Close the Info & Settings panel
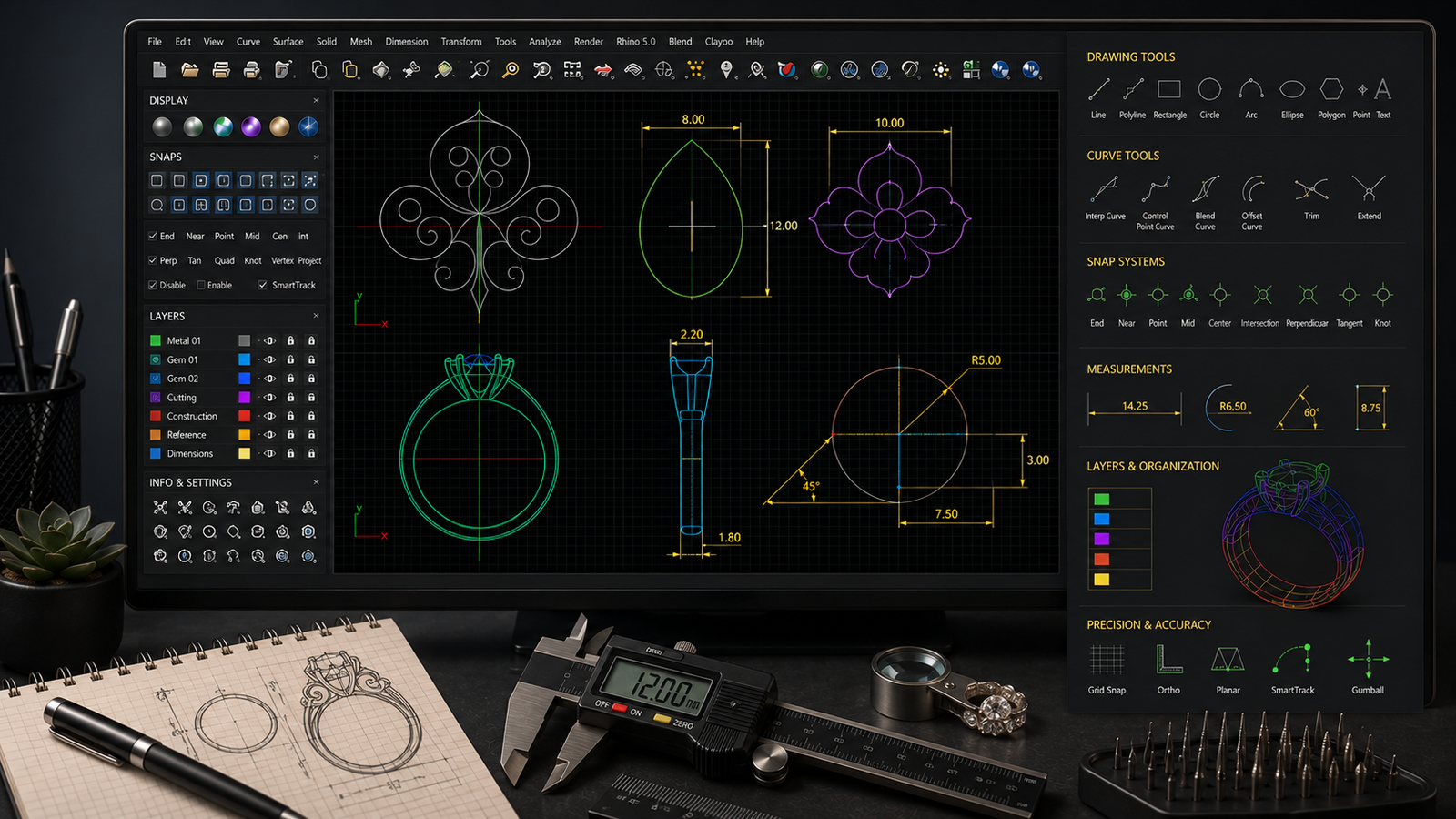This screenshot has height=819, width=1456. click(316, 482)
